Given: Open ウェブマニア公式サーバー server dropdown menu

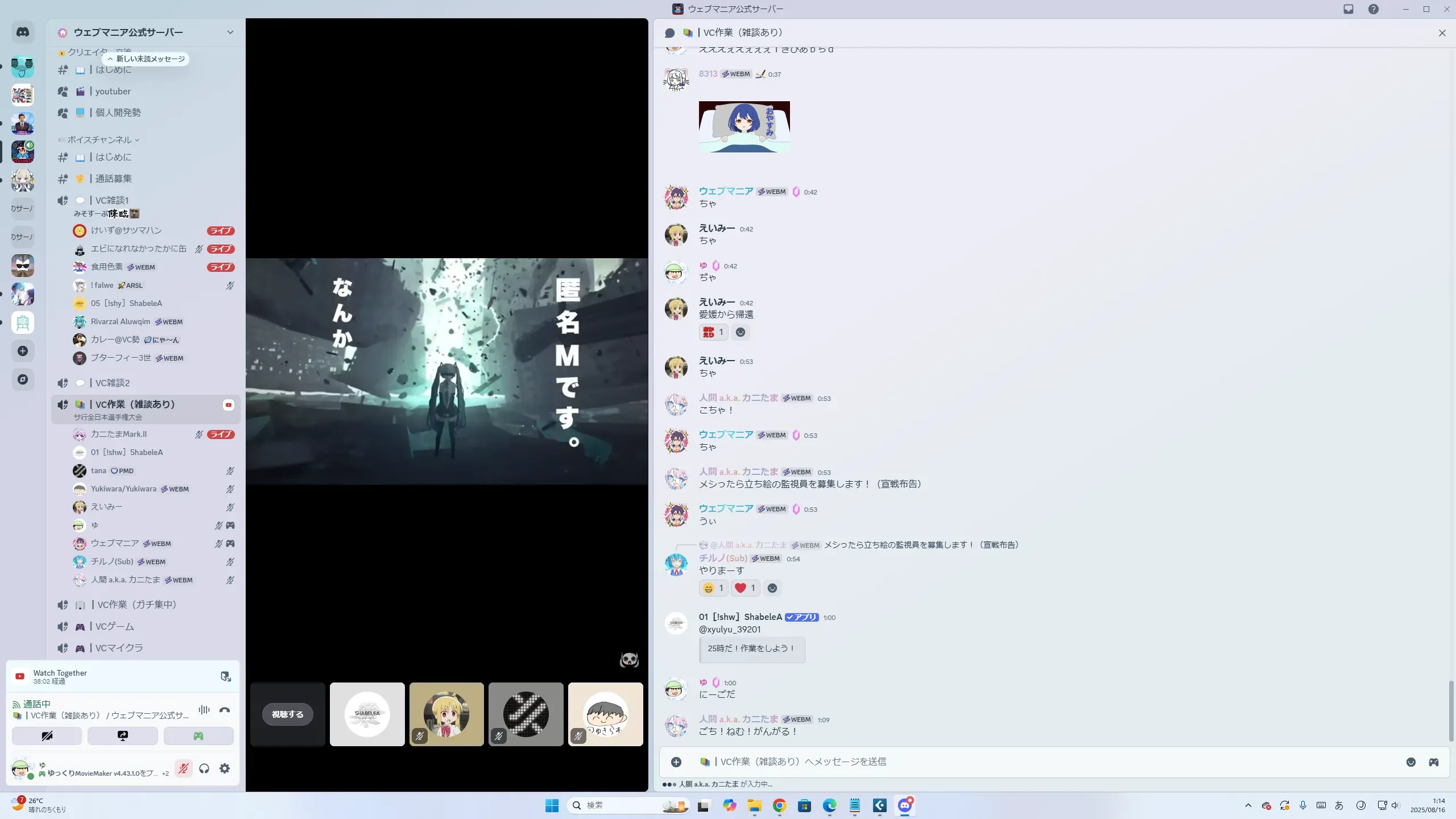Looking at the screenshot, I should pos(230,32).
